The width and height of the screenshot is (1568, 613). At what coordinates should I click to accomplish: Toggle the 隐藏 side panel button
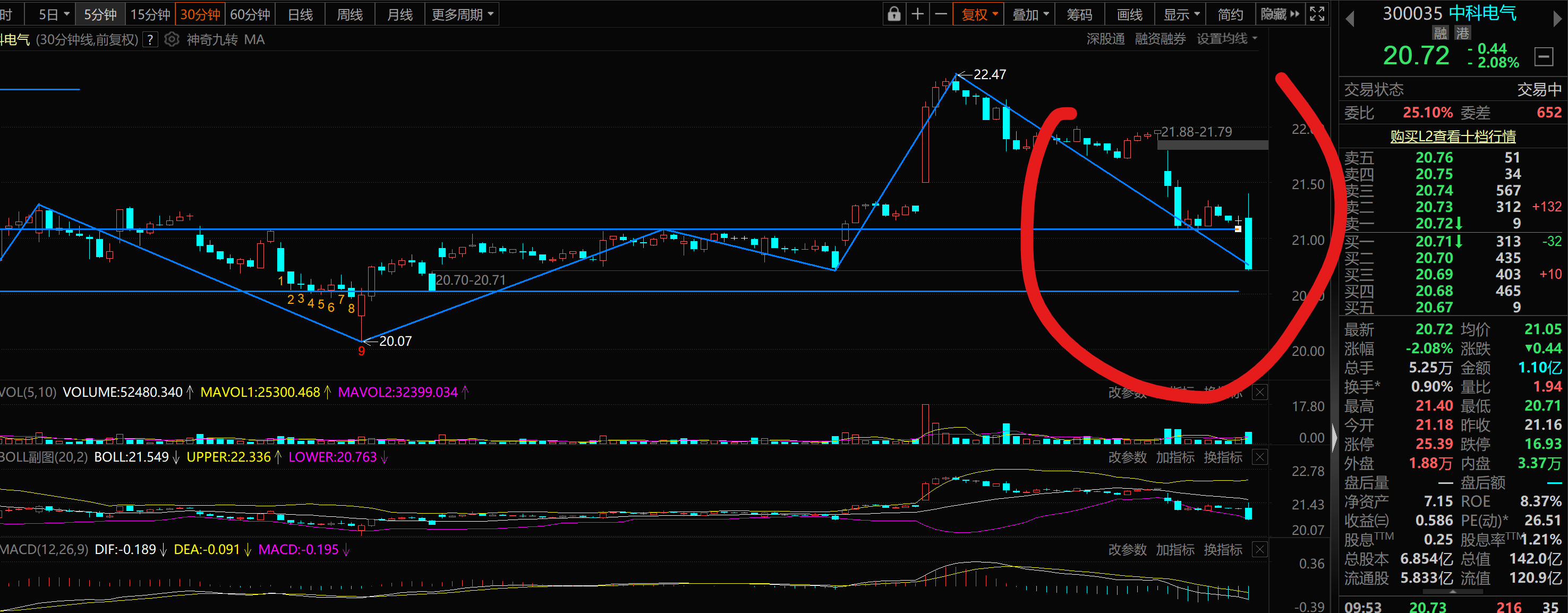point(1280,14)
